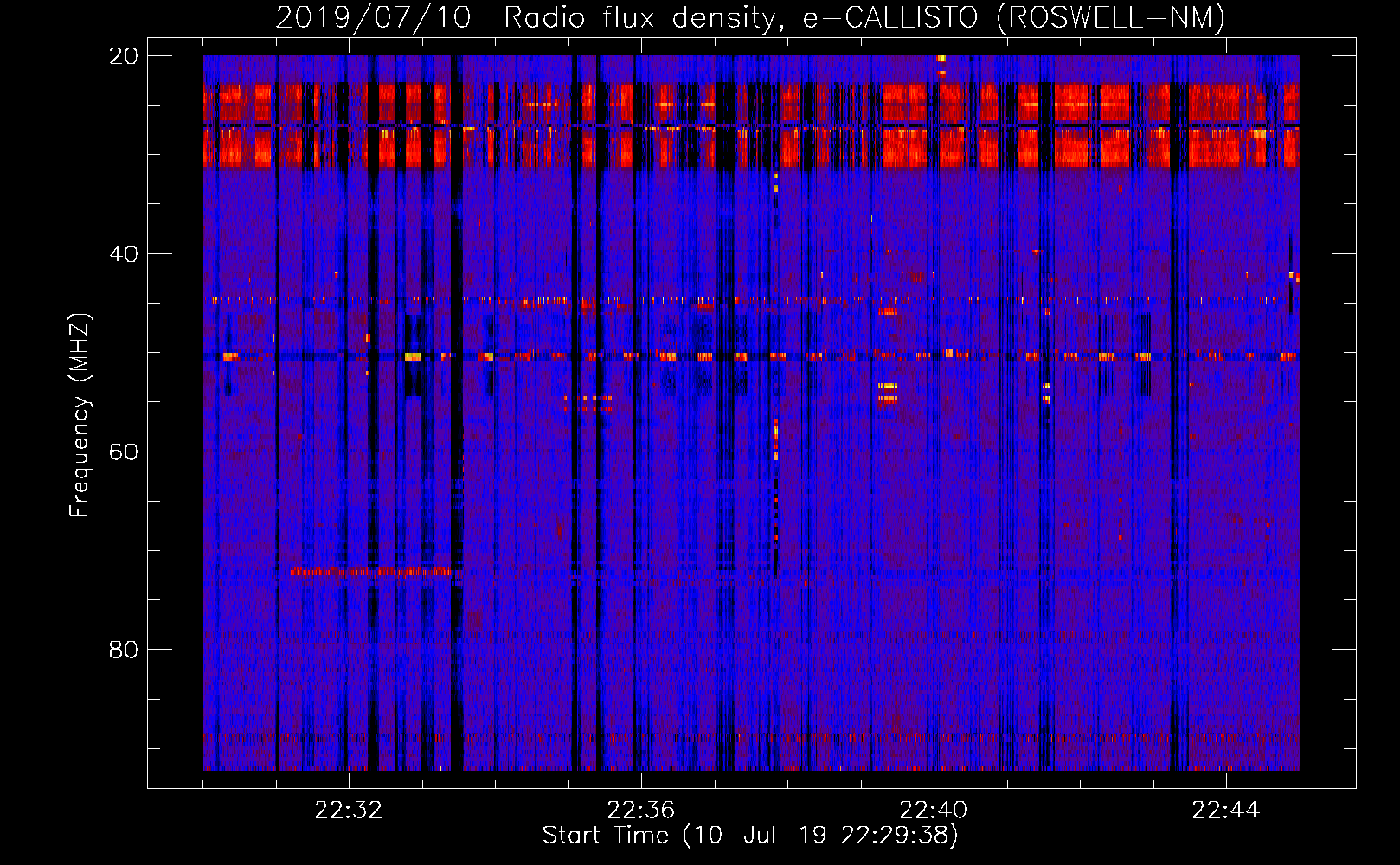Click the 80 MHz frequency tick label

click(x=123, y=650)
